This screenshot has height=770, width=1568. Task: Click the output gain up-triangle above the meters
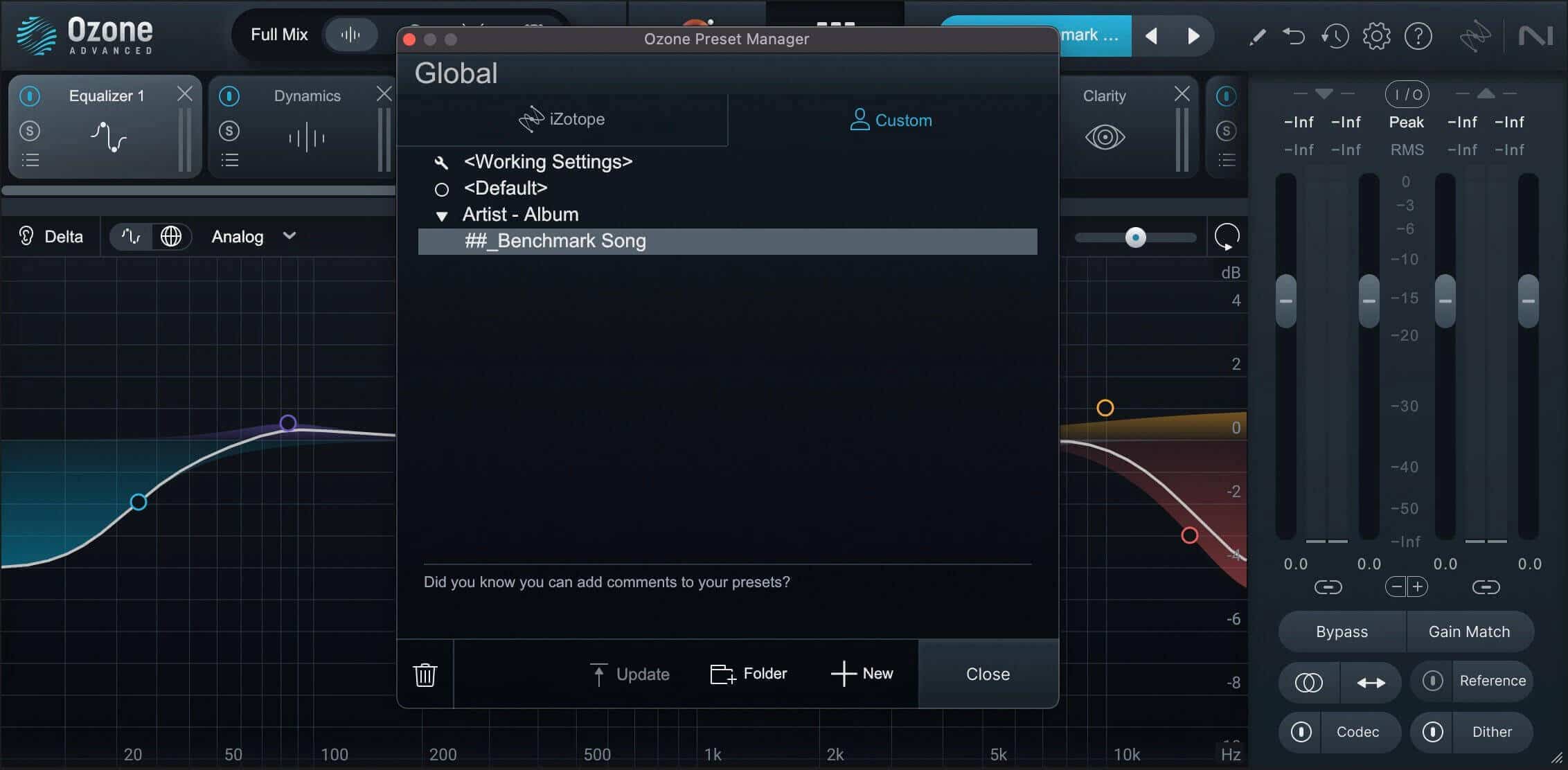point(1486,93)
